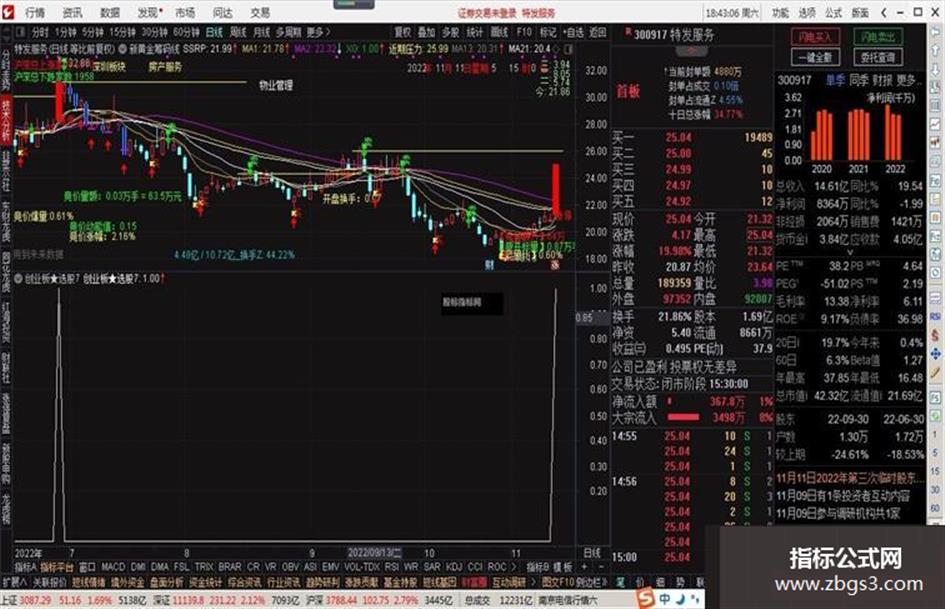Click the Sogou moon icon
The image size is (945, 609).
680,599
